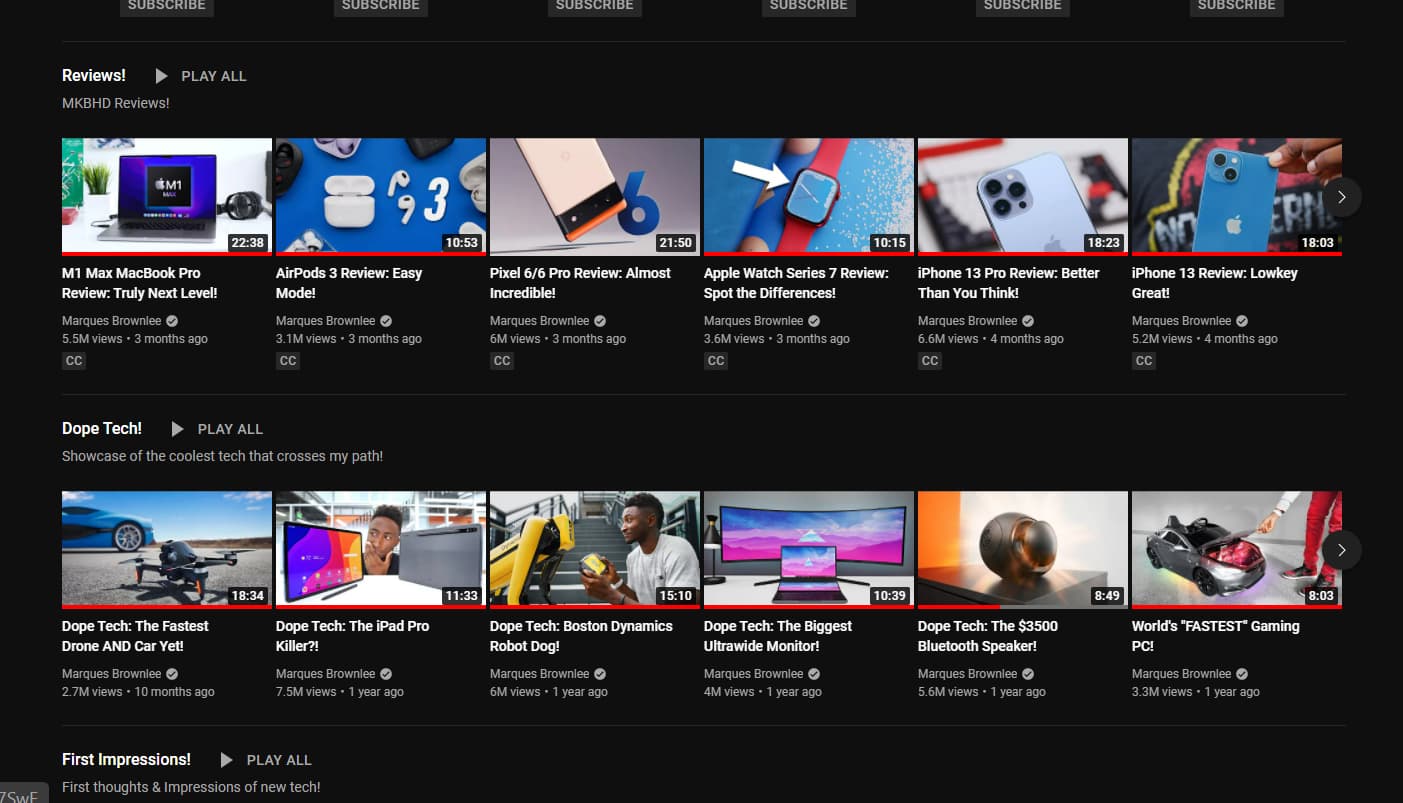Open the iPhone 13 Pro review thumbnail

[1023, 197]
